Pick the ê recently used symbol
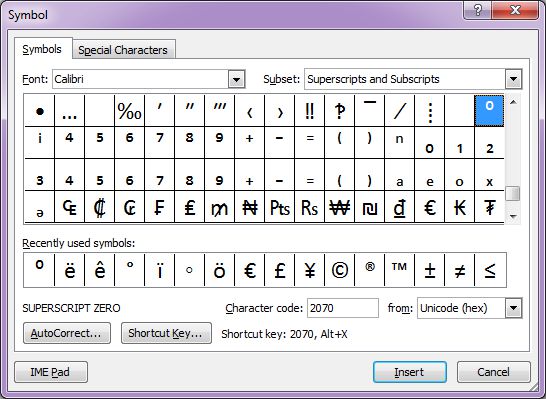 pyautogui.click(x=99, y=270)
